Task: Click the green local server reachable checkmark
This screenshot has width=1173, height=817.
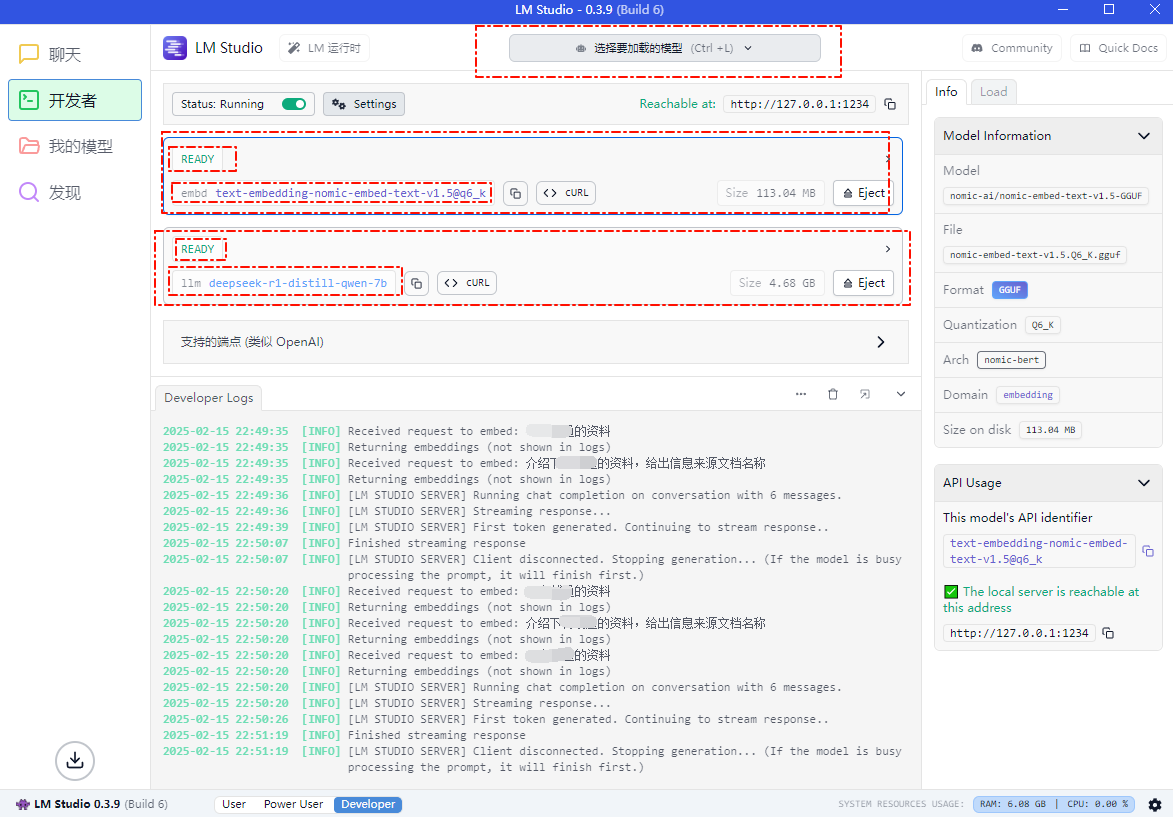Action: (x=951, y=592)
